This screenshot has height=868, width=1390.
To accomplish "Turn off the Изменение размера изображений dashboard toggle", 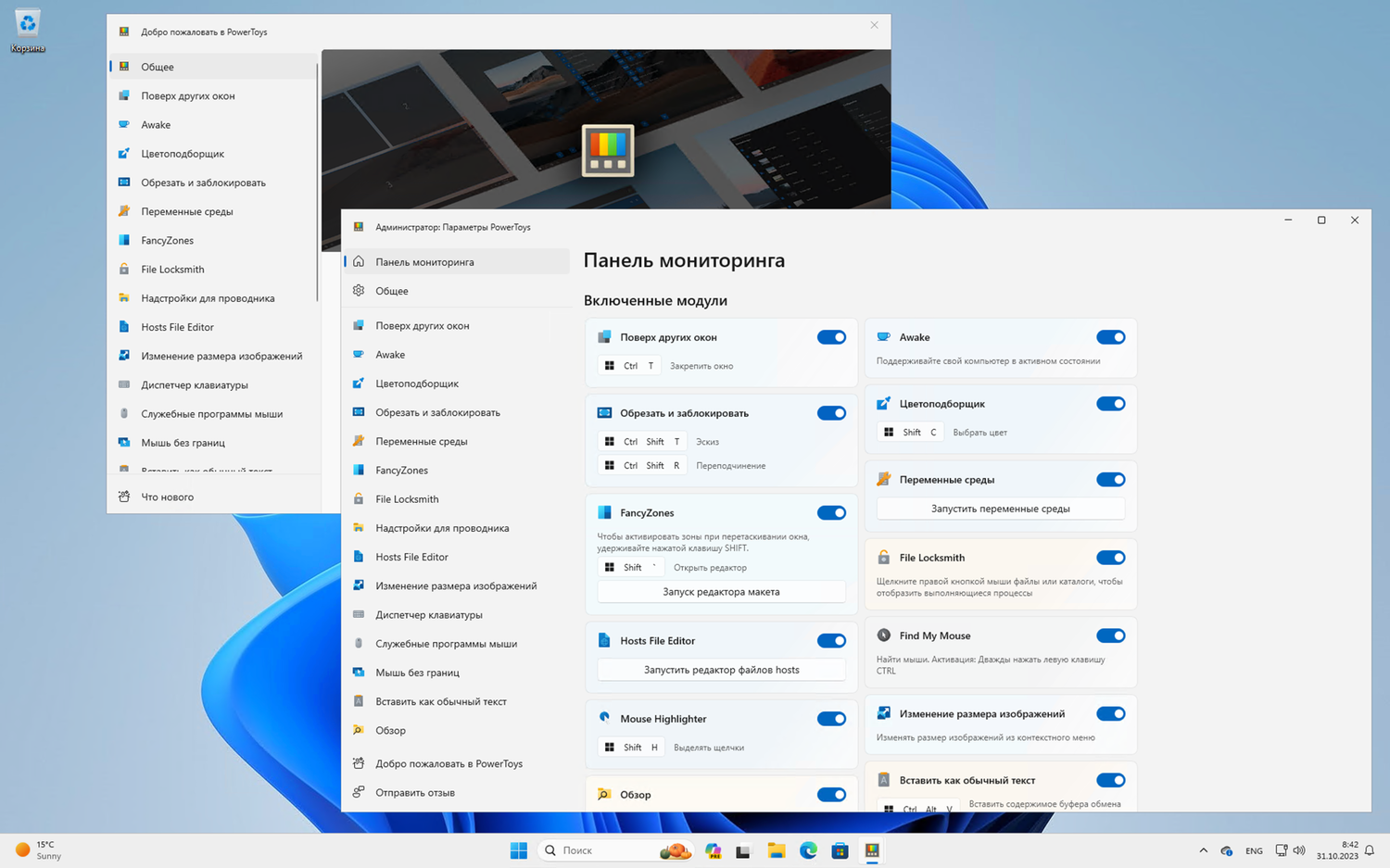I will 1110,713.
